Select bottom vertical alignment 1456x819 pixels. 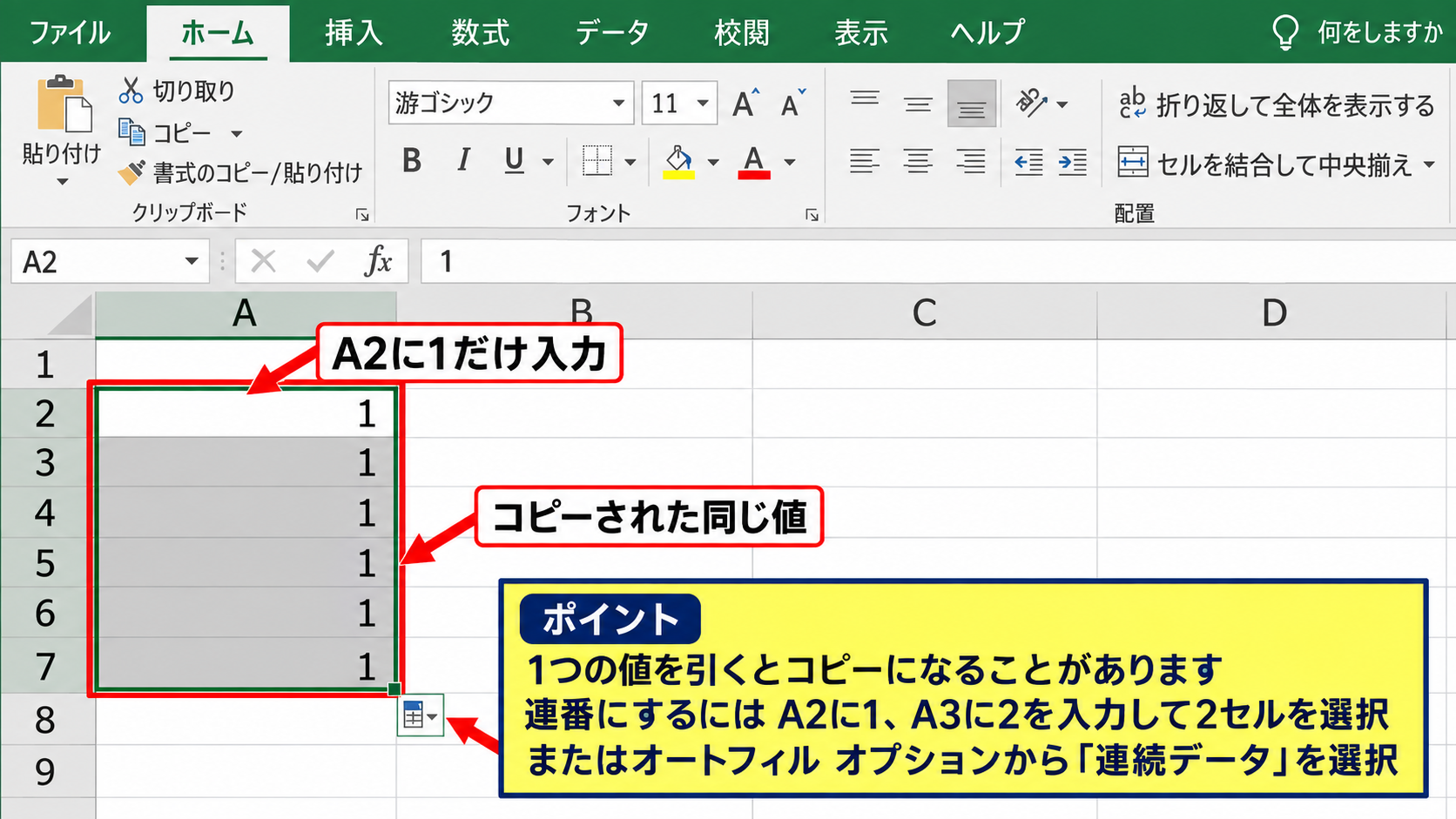(972, 104)
